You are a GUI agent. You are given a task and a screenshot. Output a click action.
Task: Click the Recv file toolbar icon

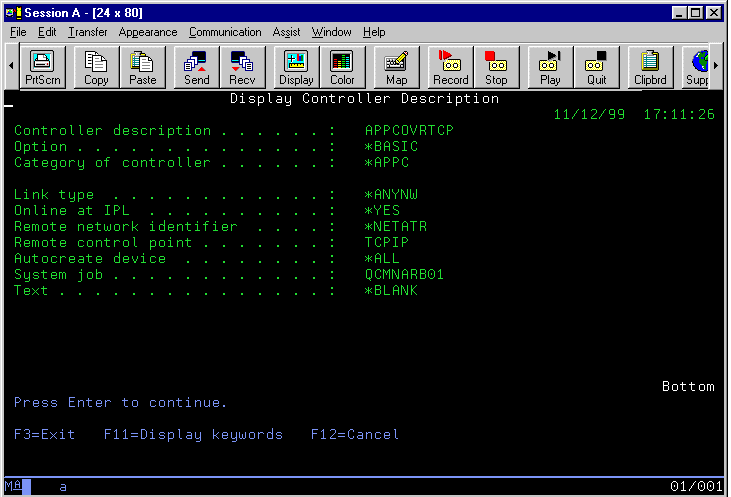click(242, 68)
